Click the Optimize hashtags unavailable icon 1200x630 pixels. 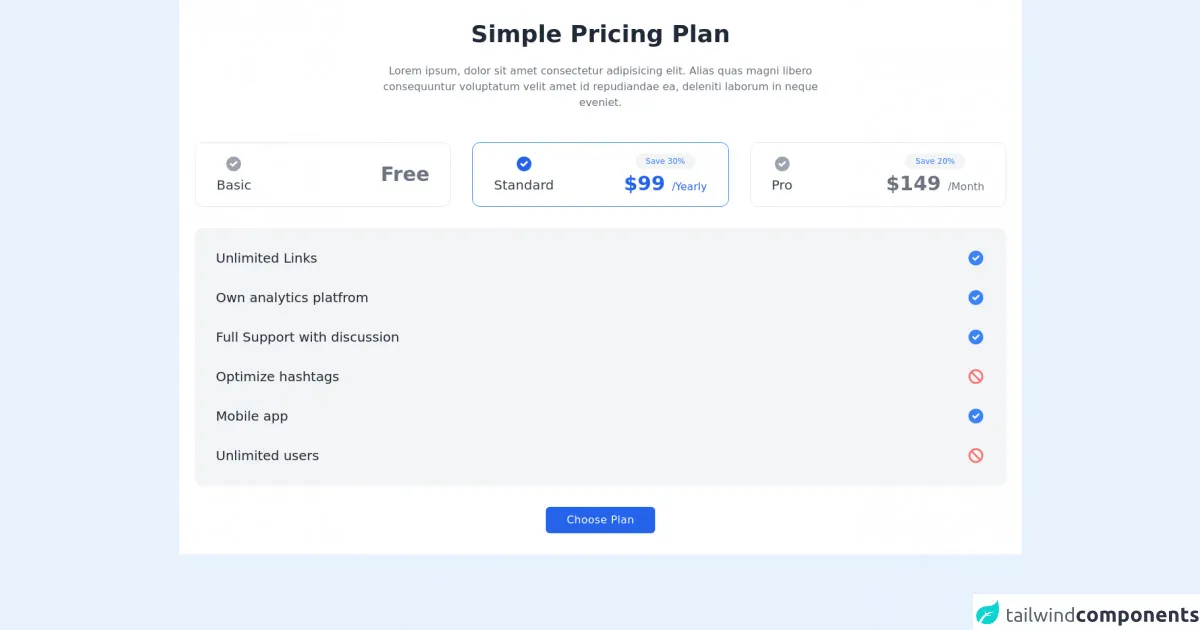976,377
